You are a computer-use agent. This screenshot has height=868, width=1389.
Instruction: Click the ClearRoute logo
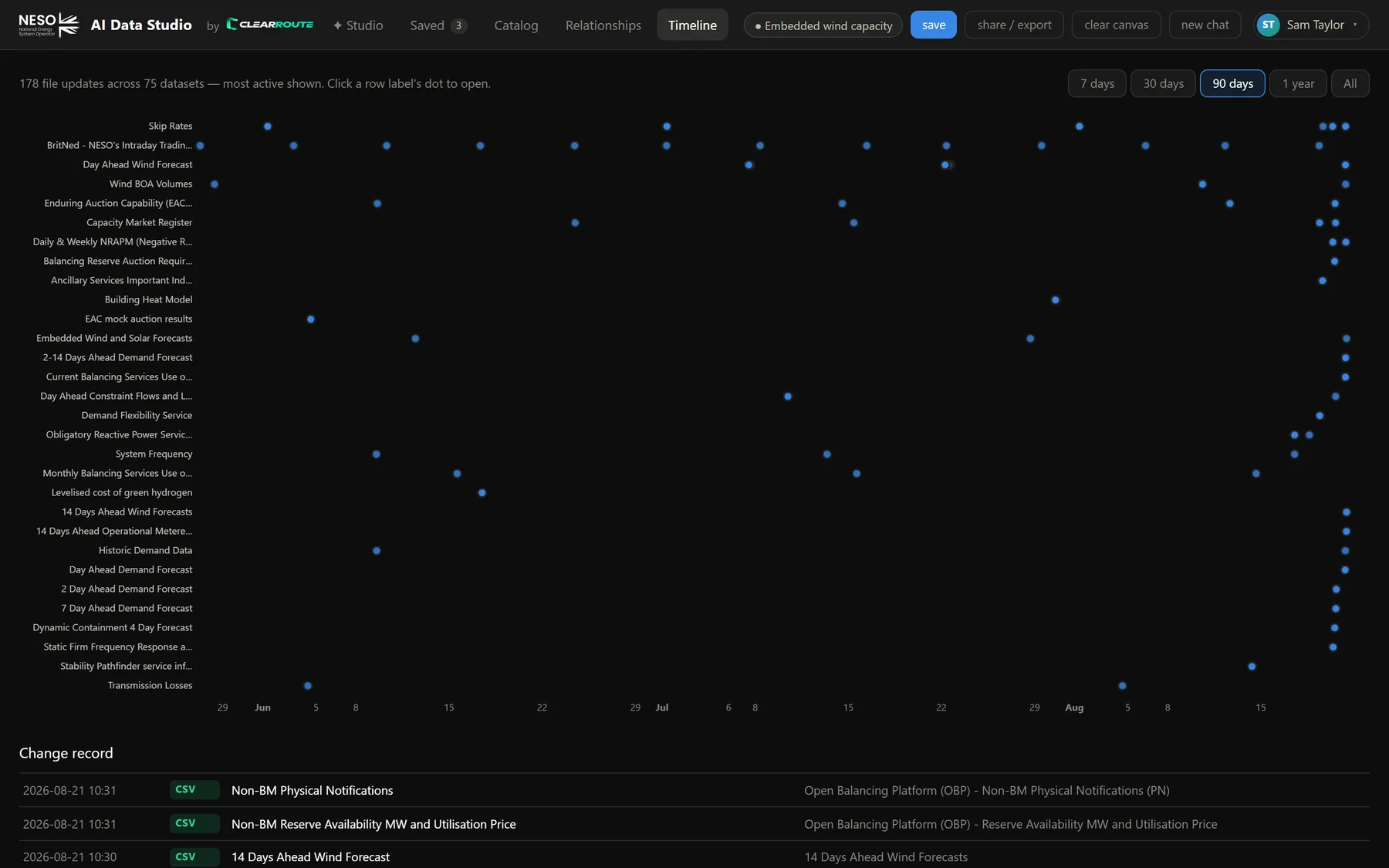coord(270,25)
